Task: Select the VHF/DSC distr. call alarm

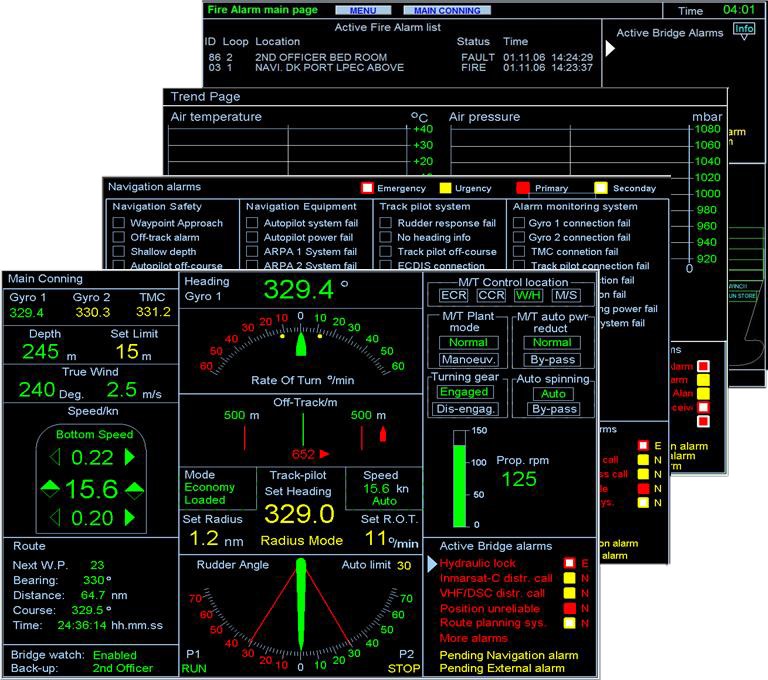Action: pos(492,593)
